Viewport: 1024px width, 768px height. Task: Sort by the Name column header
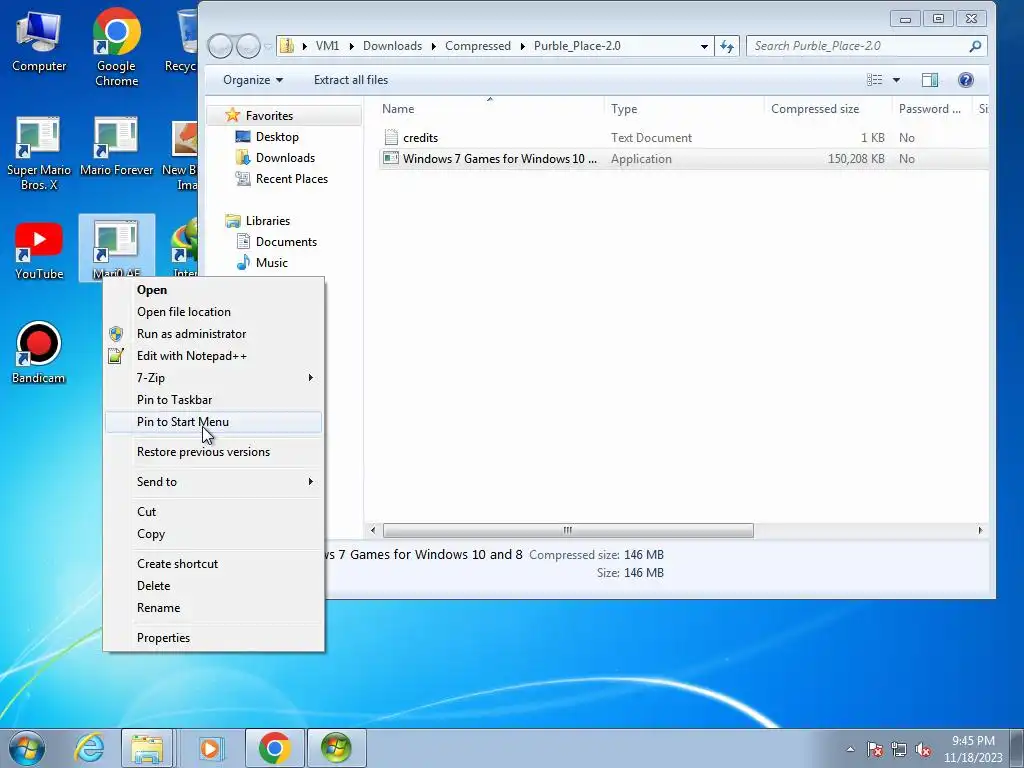point(490,109)
